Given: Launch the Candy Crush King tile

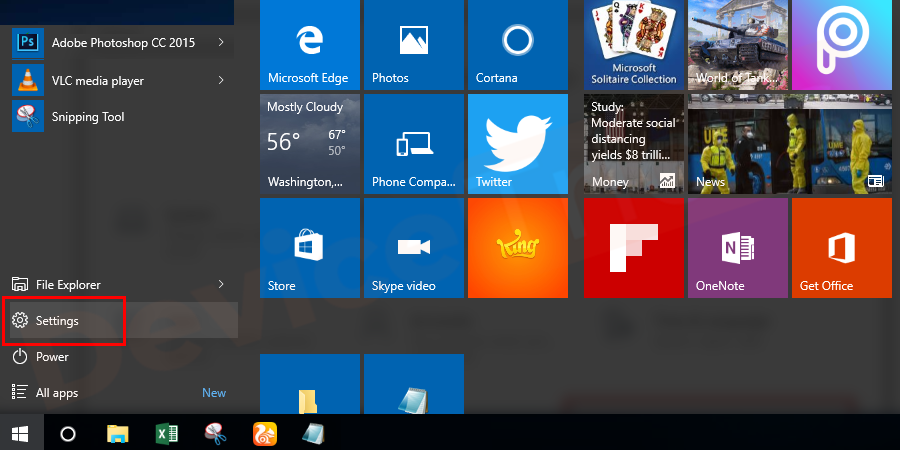Looking at the screenshot, I should [x=517, y=247].
